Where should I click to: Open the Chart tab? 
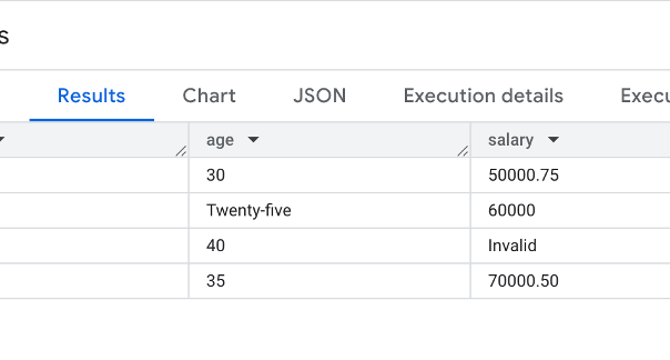coord(209,96)
